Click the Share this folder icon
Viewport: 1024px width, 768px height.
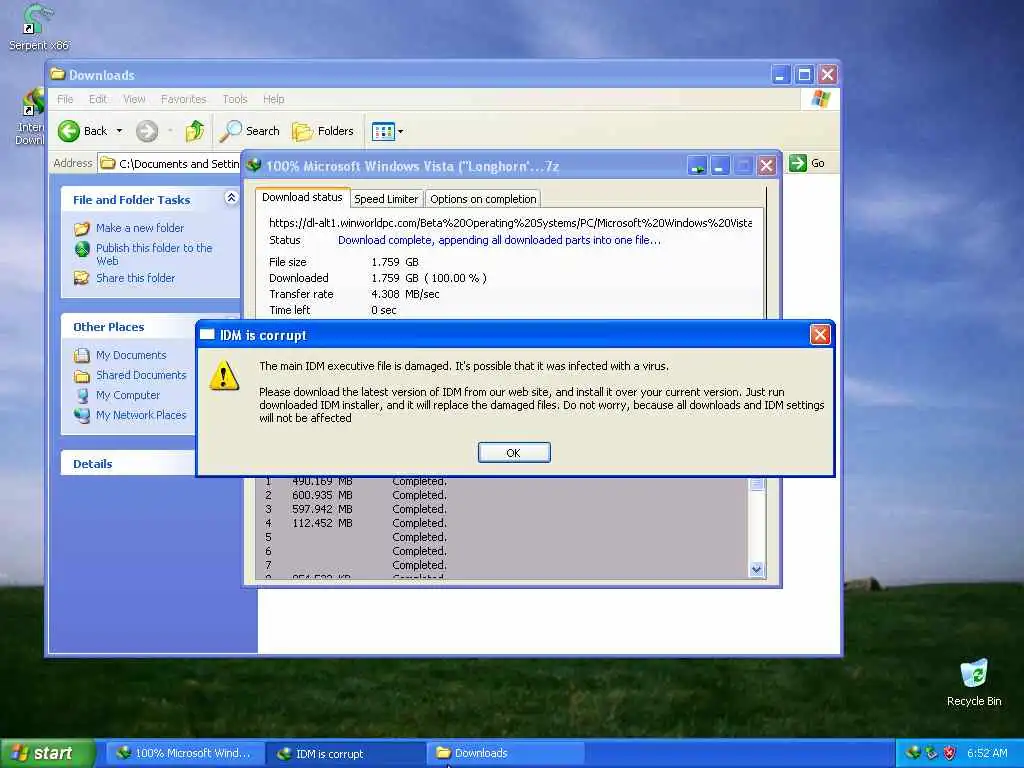[82, 278]
